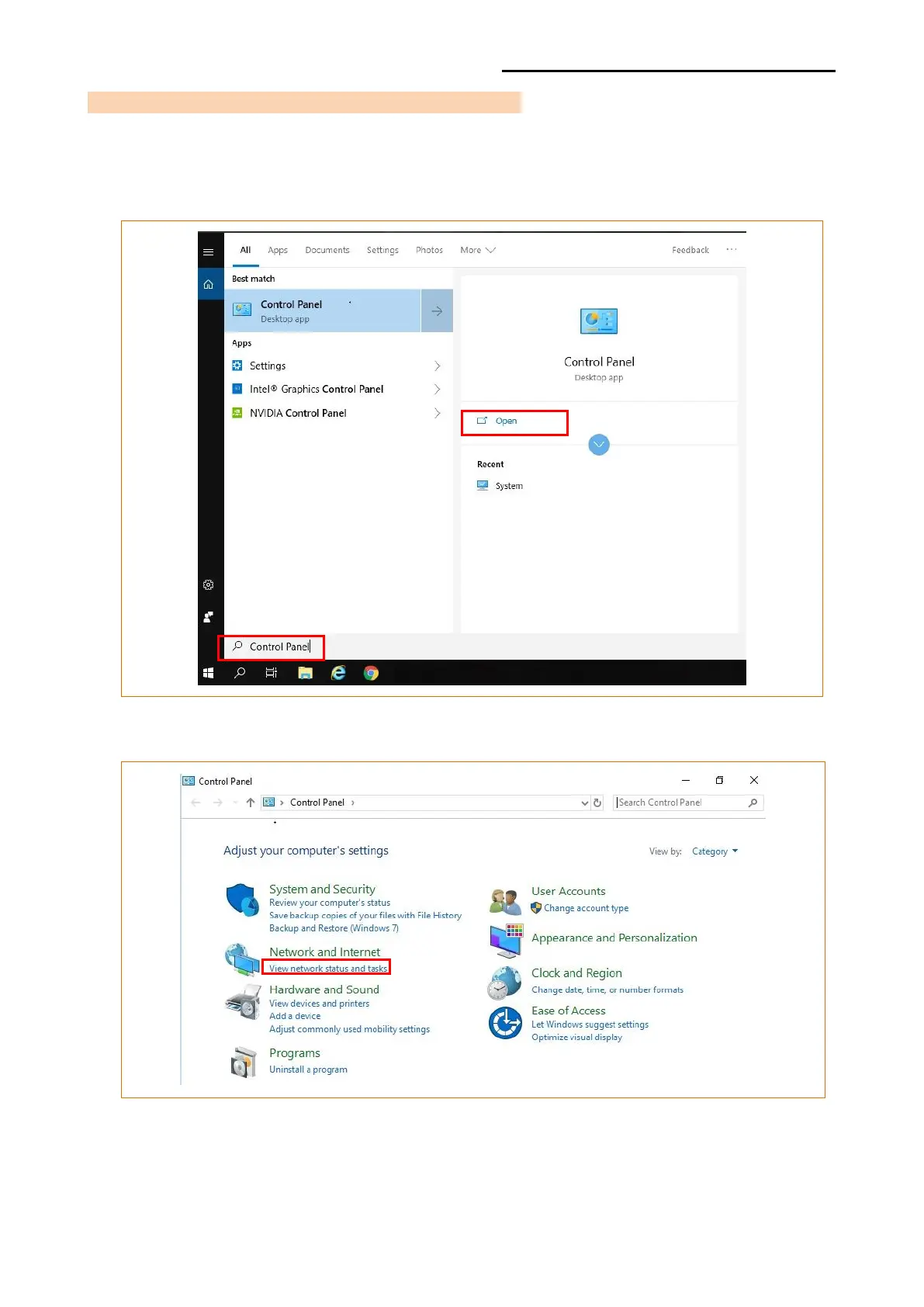Click the Programs disc icon
This screenshot has height=1307, width=924.
click(244, 1062)
